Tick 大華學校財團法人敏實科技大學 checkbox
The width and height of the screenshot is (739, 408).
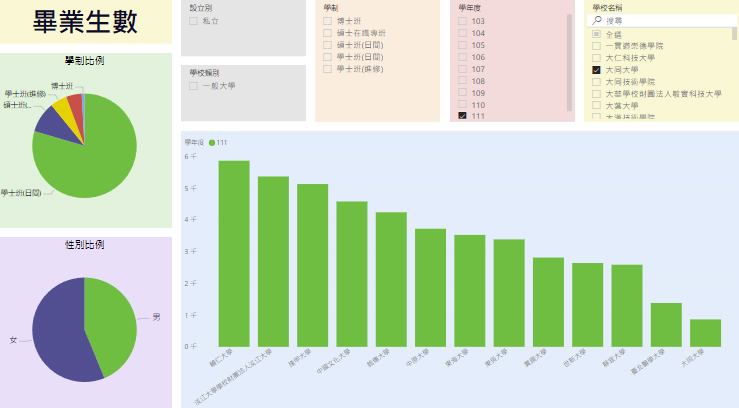596,94
